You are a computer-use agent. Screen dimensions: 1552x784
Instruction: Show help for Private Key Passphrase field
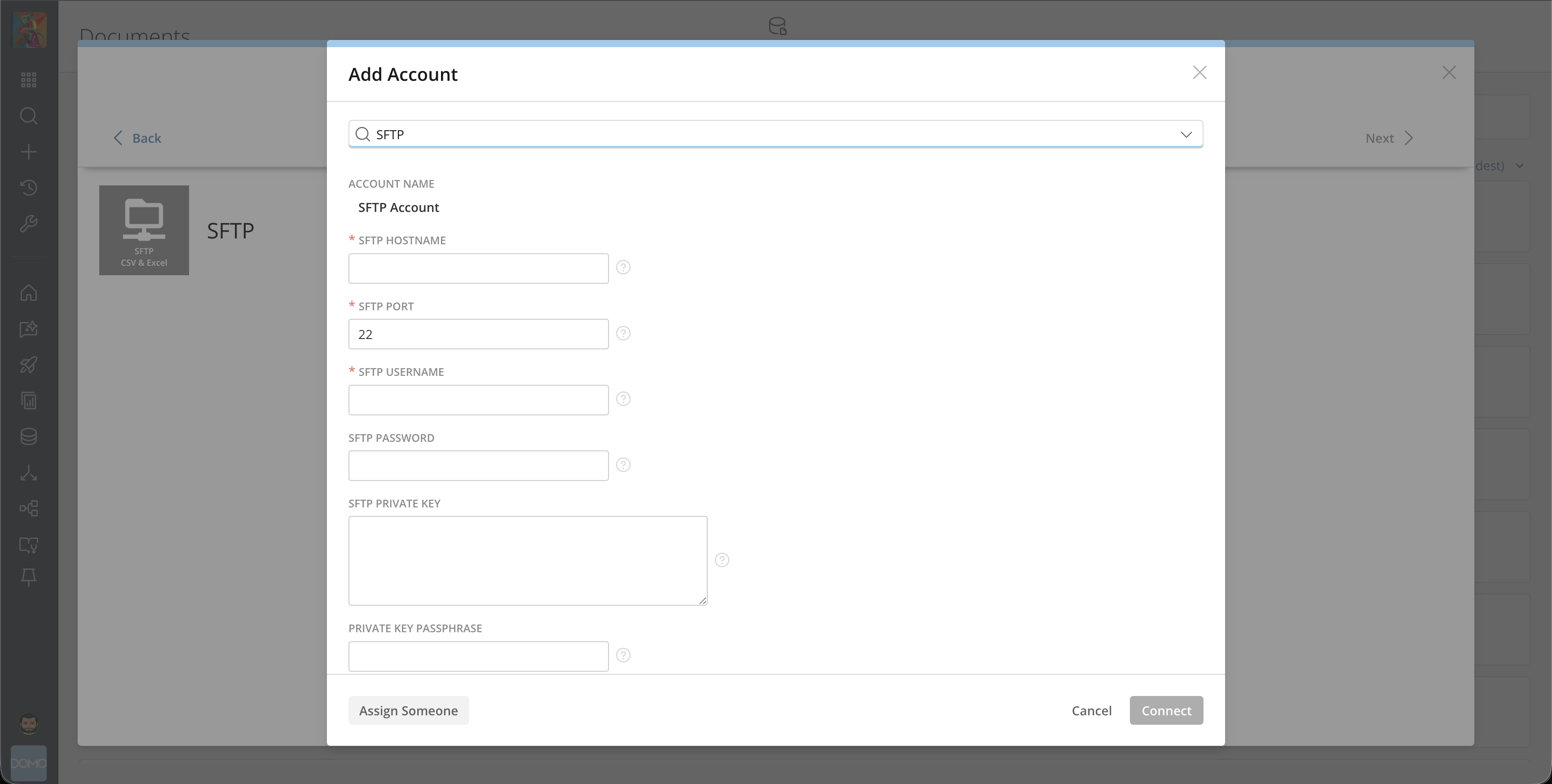(x=623, y=655)
